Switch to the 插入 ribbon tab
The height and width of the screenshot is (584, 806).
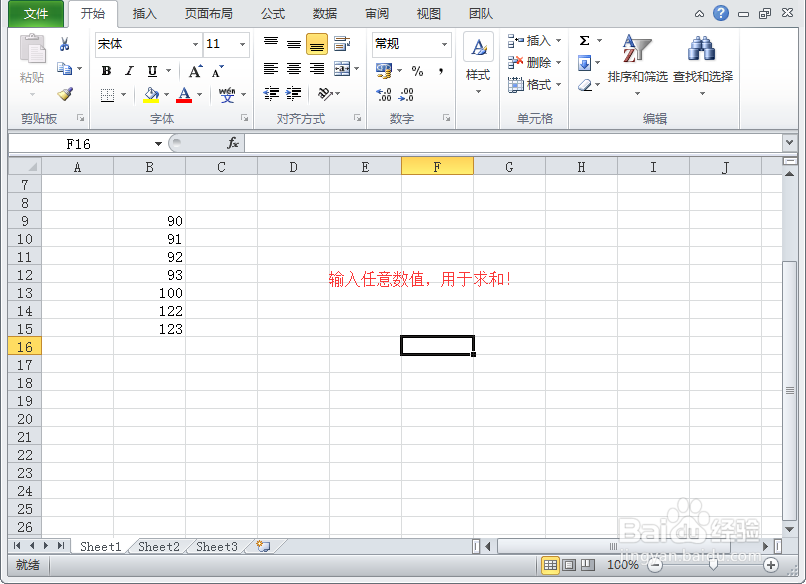145,14
